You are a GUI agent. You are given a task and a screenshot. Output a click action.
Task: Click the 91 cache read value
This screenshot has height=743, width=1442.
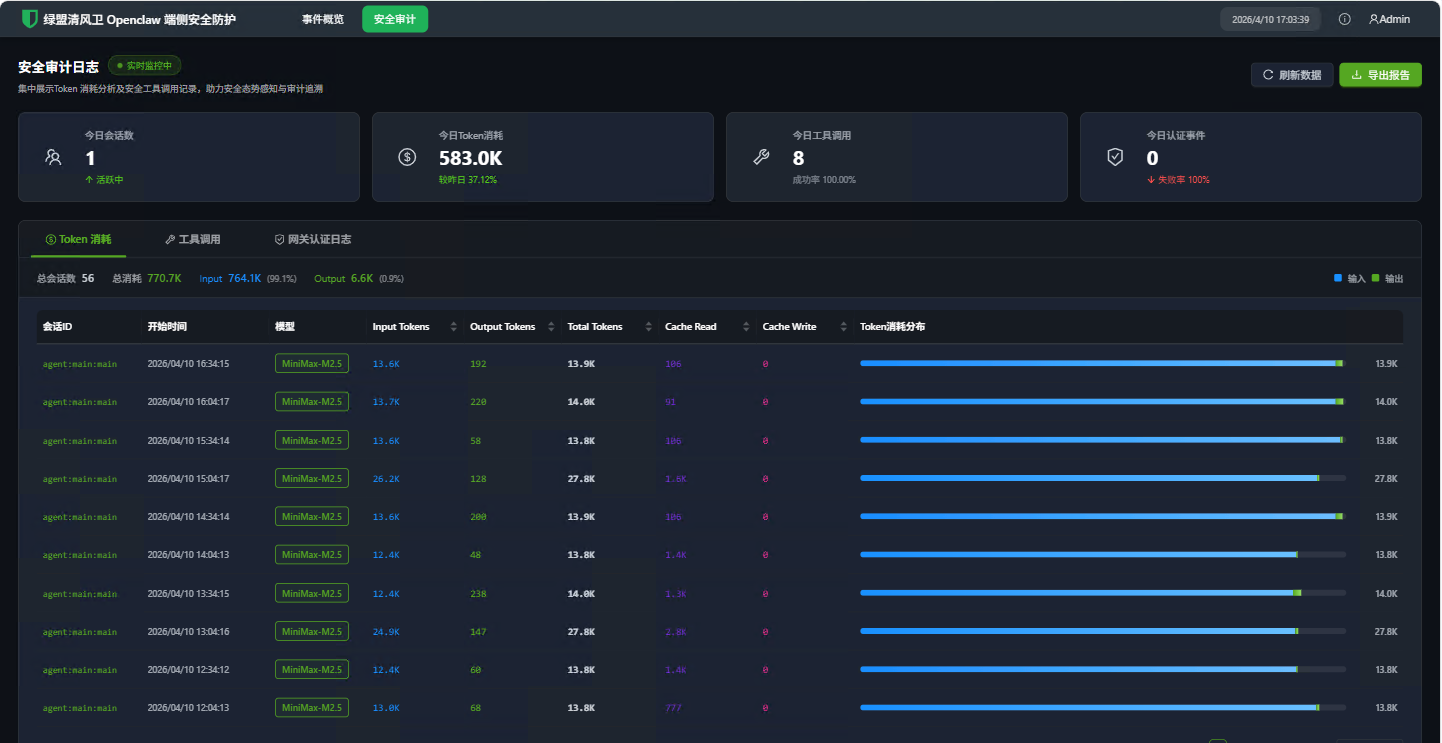670,402
